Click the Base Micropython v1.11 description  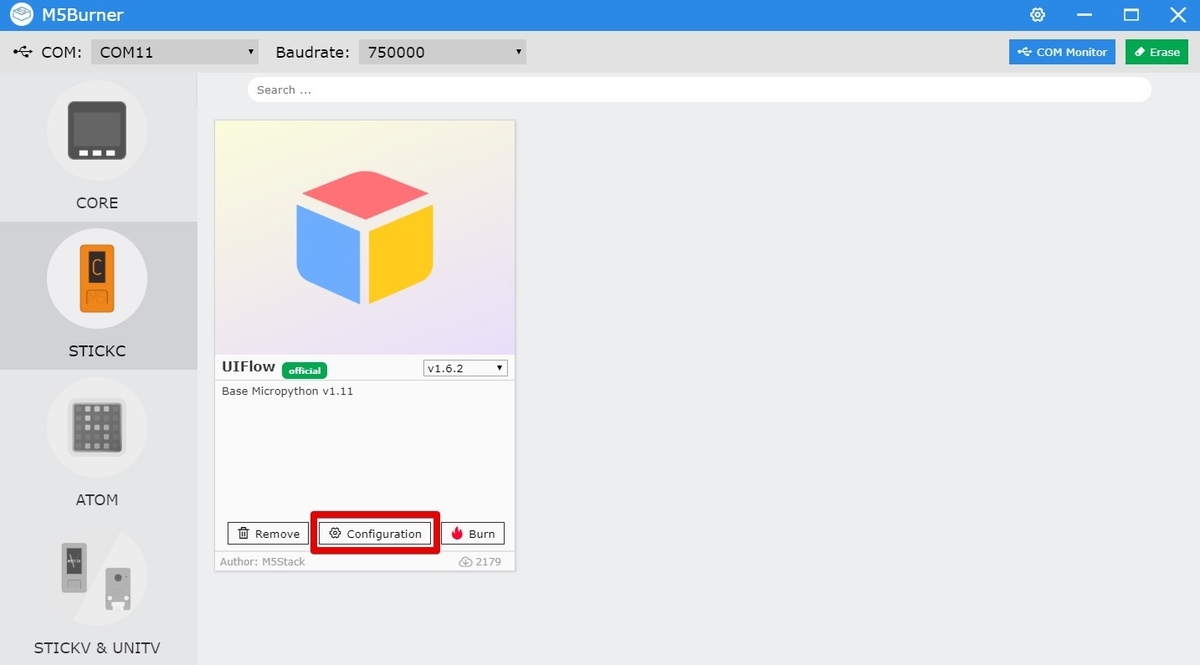[287, 391]
